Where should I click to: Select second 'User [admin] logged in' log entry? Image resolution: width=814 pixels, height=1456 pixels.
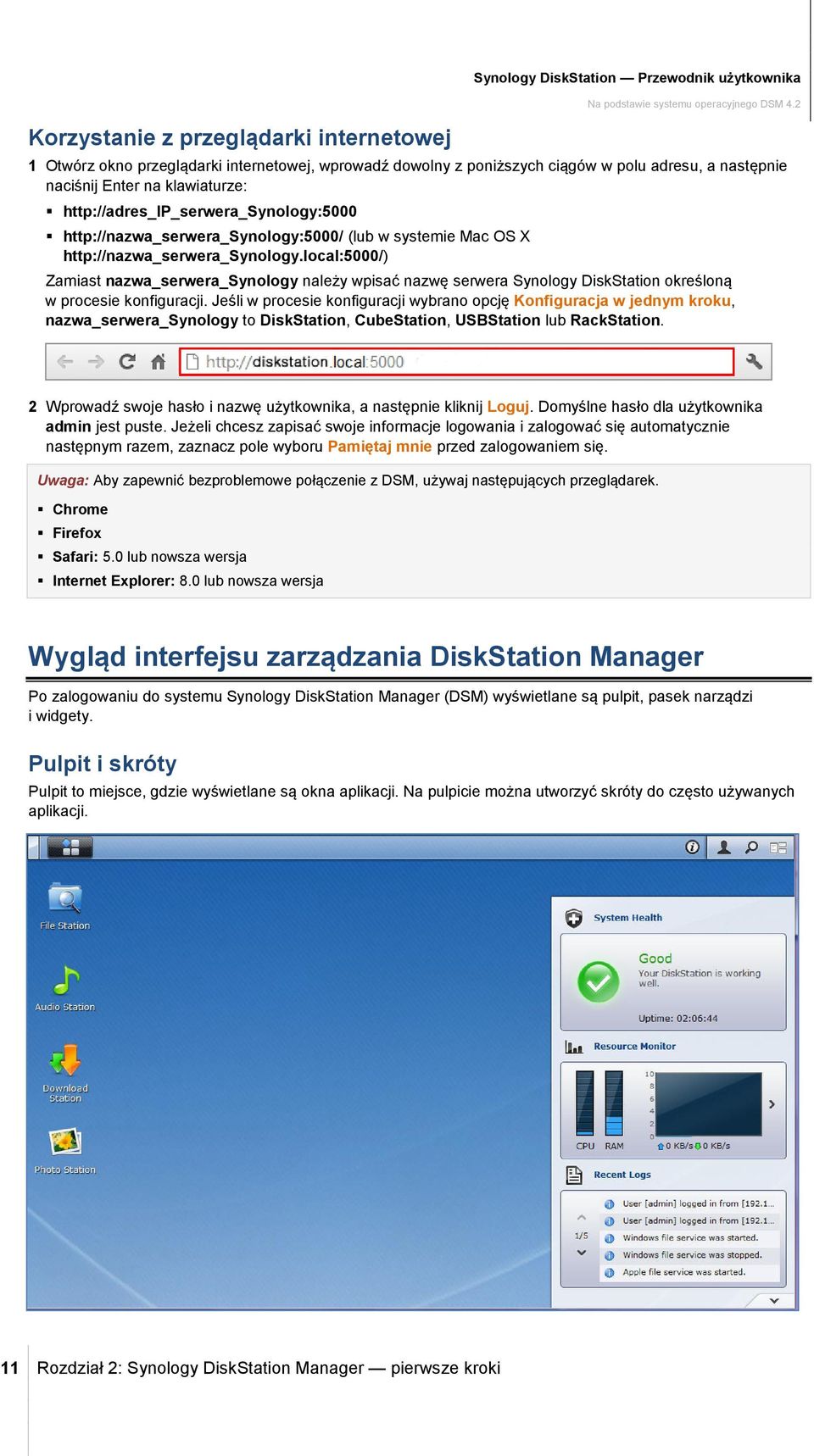(689, 1221)
